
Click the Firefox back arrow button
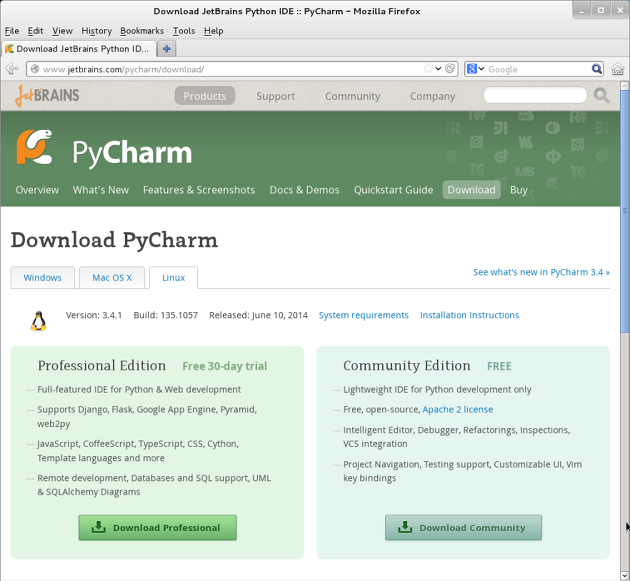(12, 69)
